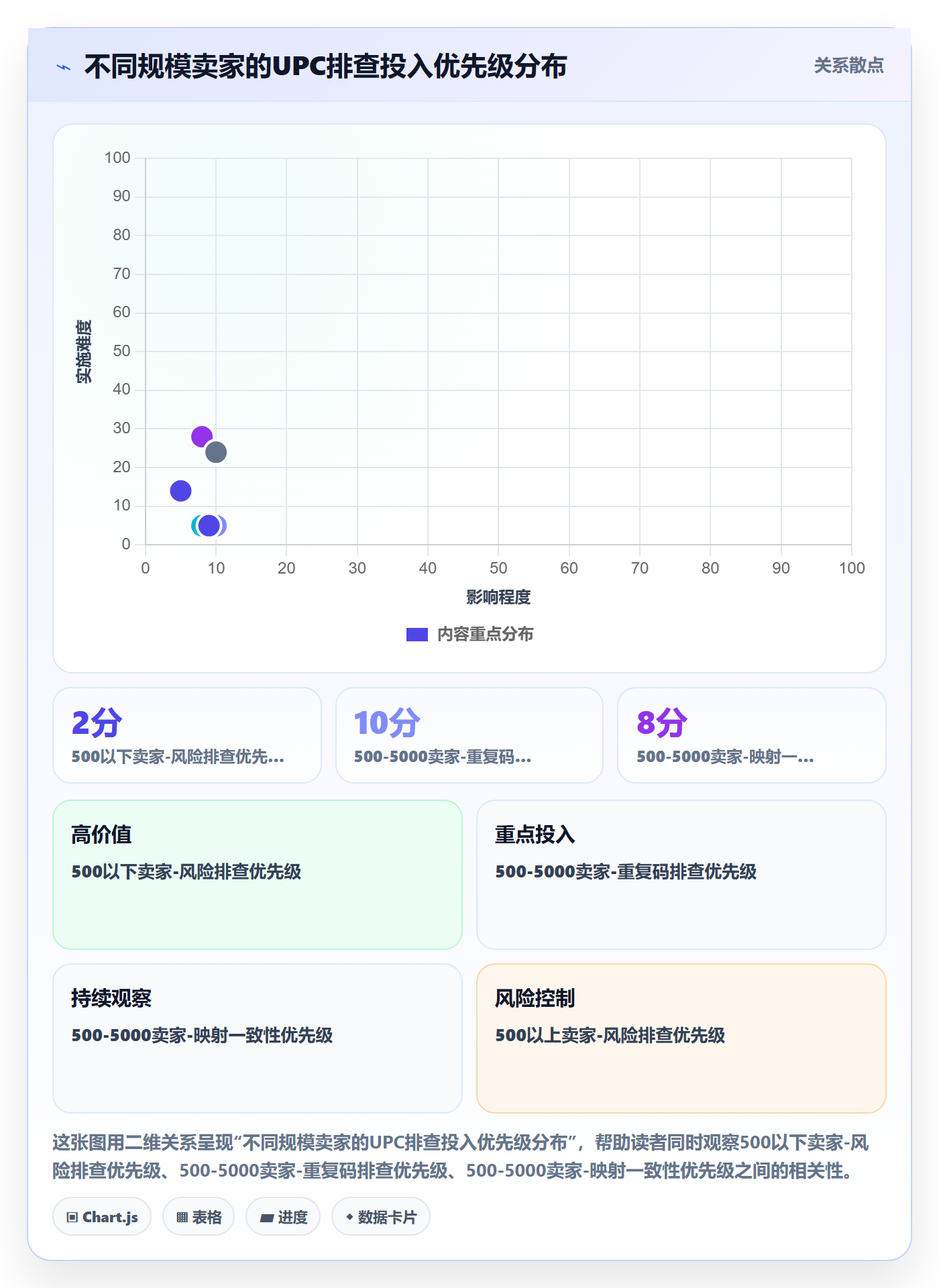Select the 持续观察 quadrant card
Viewport: 939px width, 1288px height.
(x=258, y=1038)
